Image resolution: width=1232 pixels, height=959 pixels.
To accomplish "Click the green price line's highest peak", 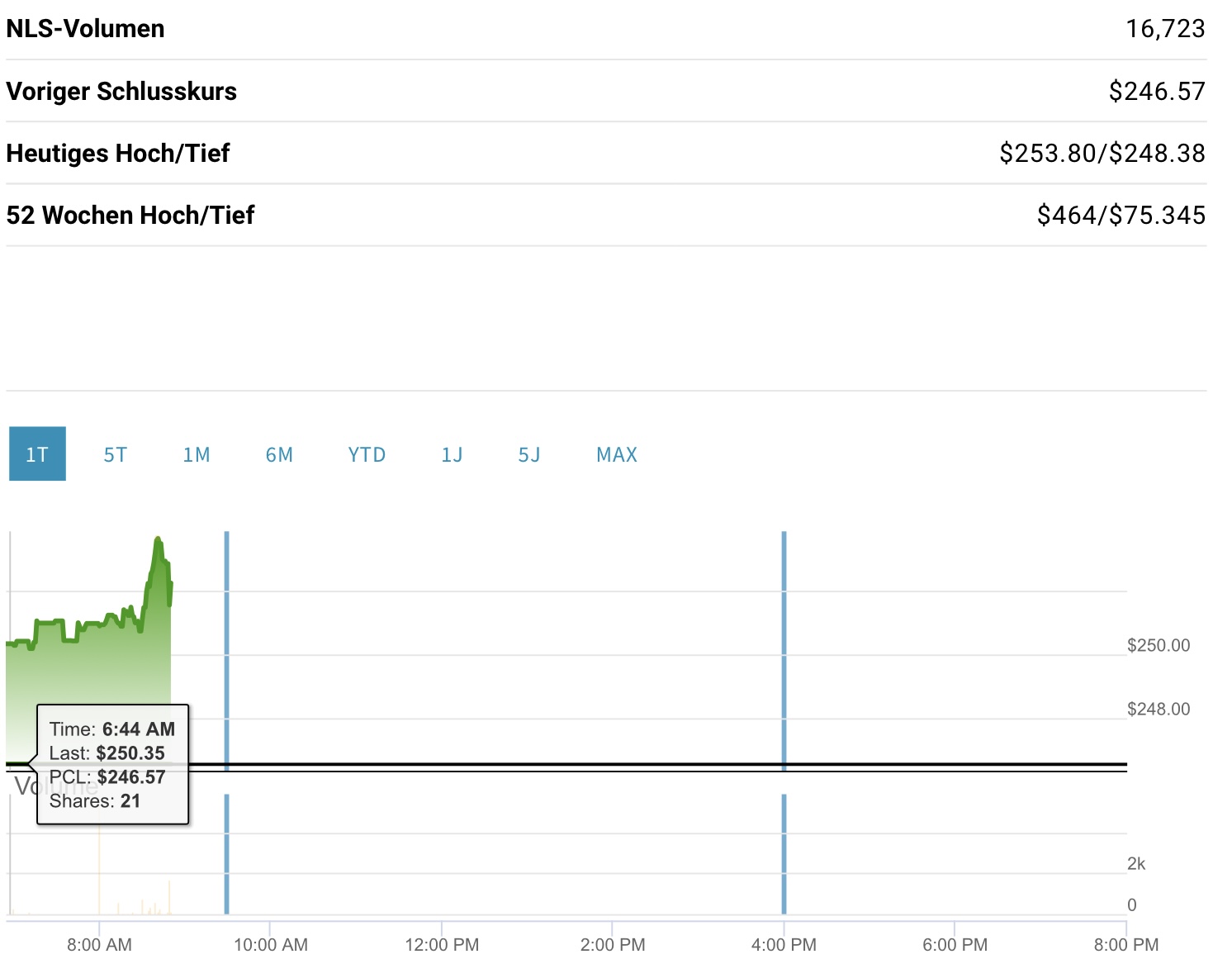I will pos(158,541).
